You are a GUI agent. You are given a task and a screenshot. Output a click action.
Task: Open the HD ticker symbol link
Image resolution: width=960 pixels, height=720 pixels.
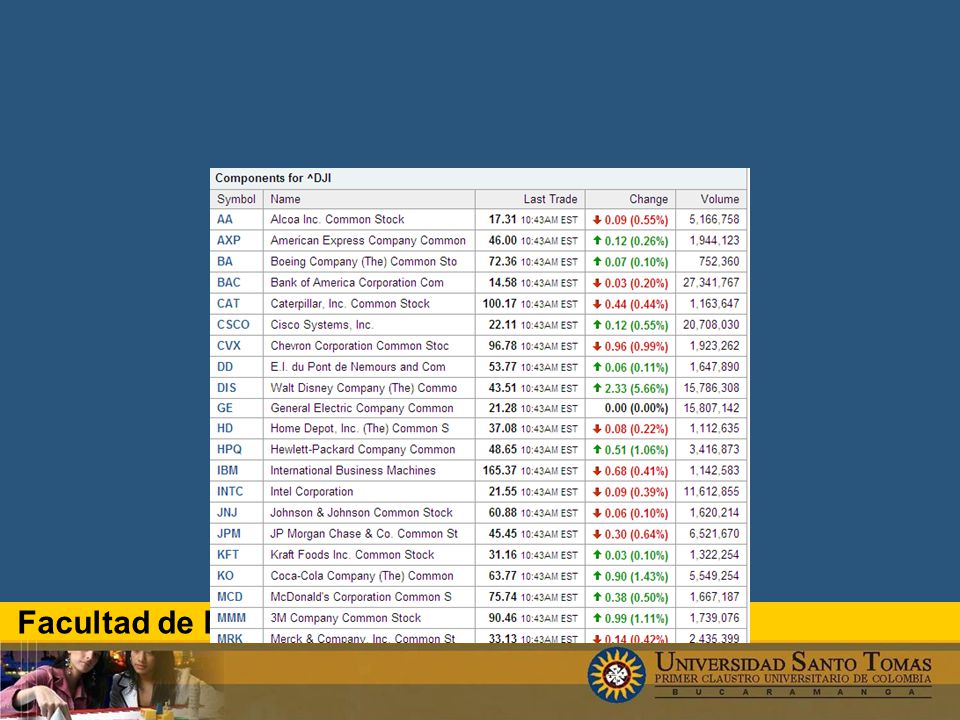(x=225, y=428)
